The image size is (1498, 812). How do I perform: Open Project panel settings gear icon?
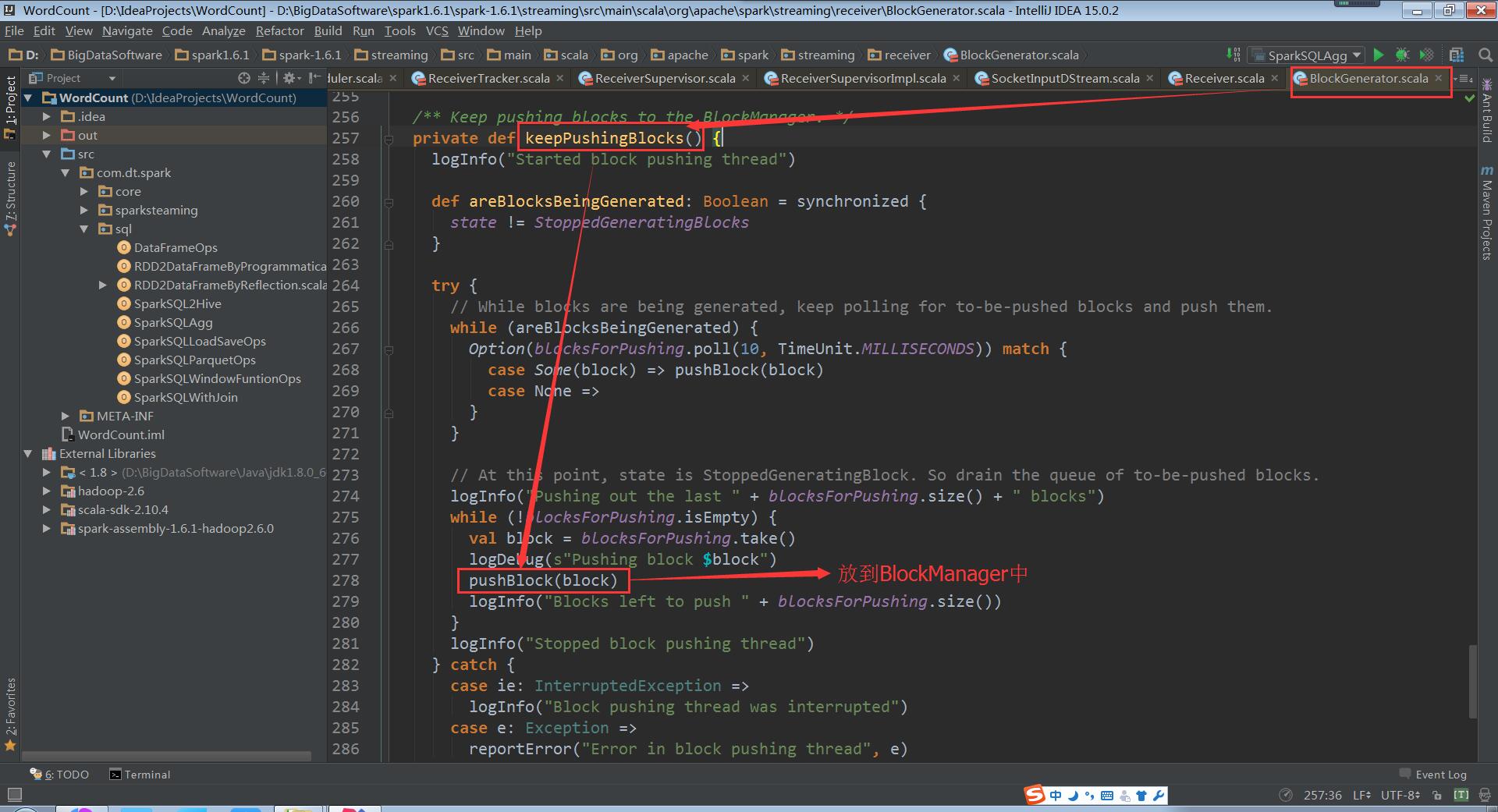tap(290, 78)
